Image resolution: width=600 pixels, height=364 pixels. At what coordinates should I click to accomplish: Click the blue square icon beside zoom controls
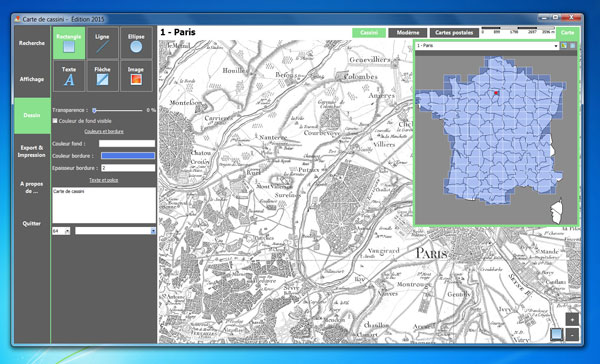[557, 335]
